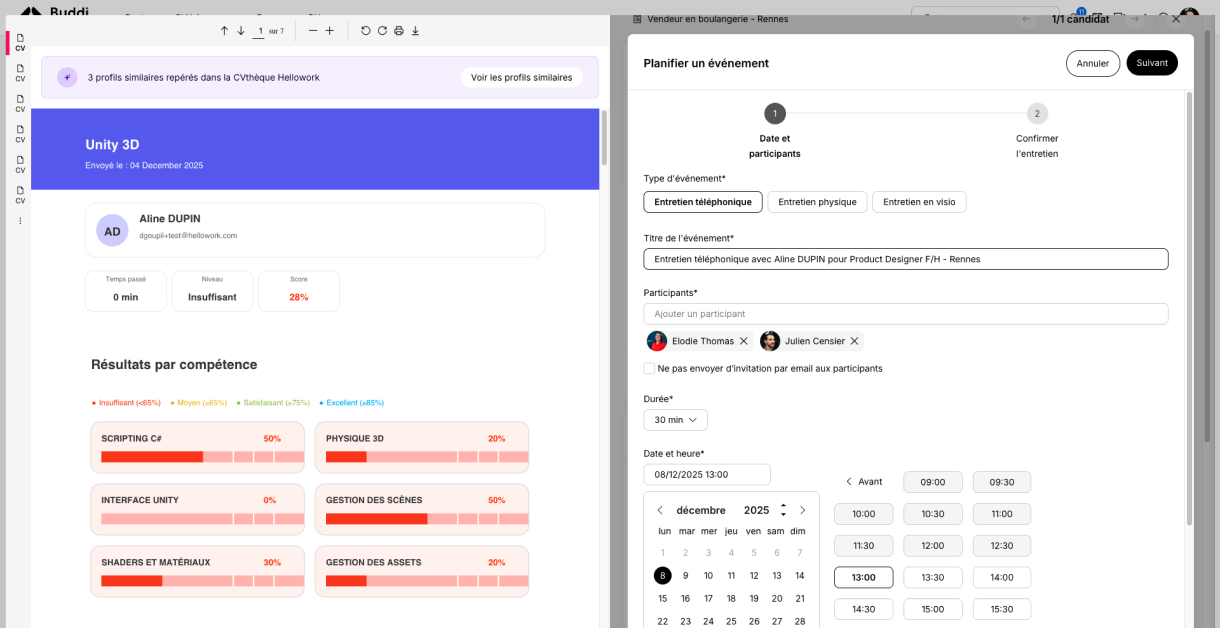The height and width of the screenshot is (628, 1220).
Task: Download the candidate document
Action: 416,31
